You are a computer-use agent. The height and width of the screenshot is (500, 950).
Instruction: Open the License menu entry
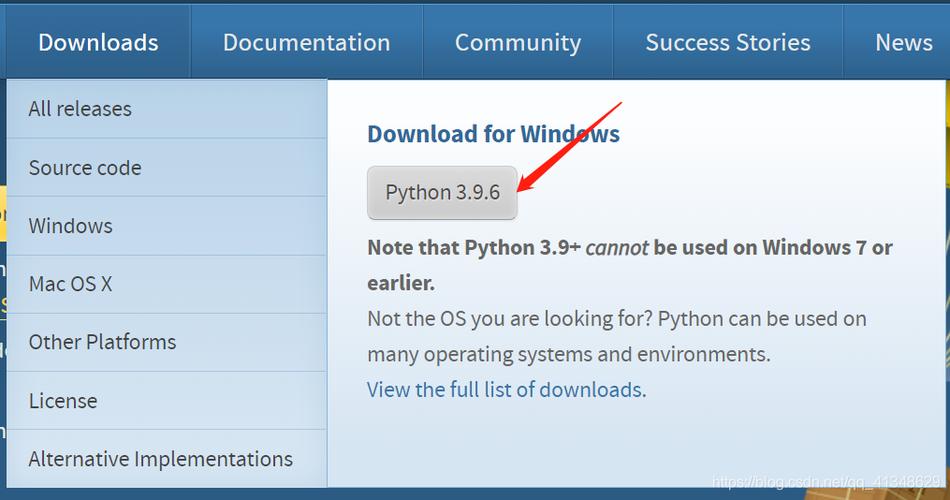click(167, 401)
